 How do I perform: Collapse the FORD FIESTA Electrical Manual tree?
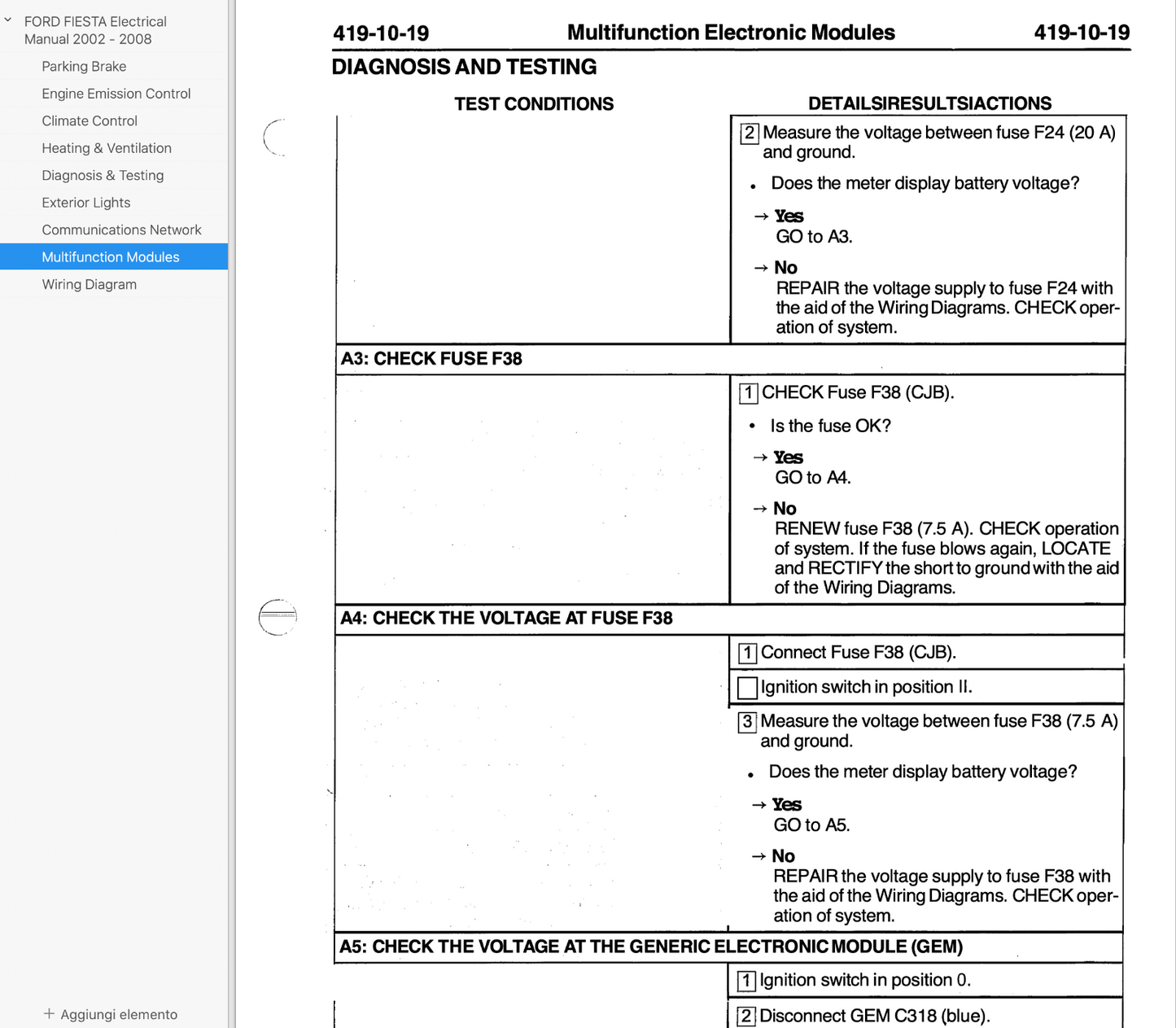[8, 20]
